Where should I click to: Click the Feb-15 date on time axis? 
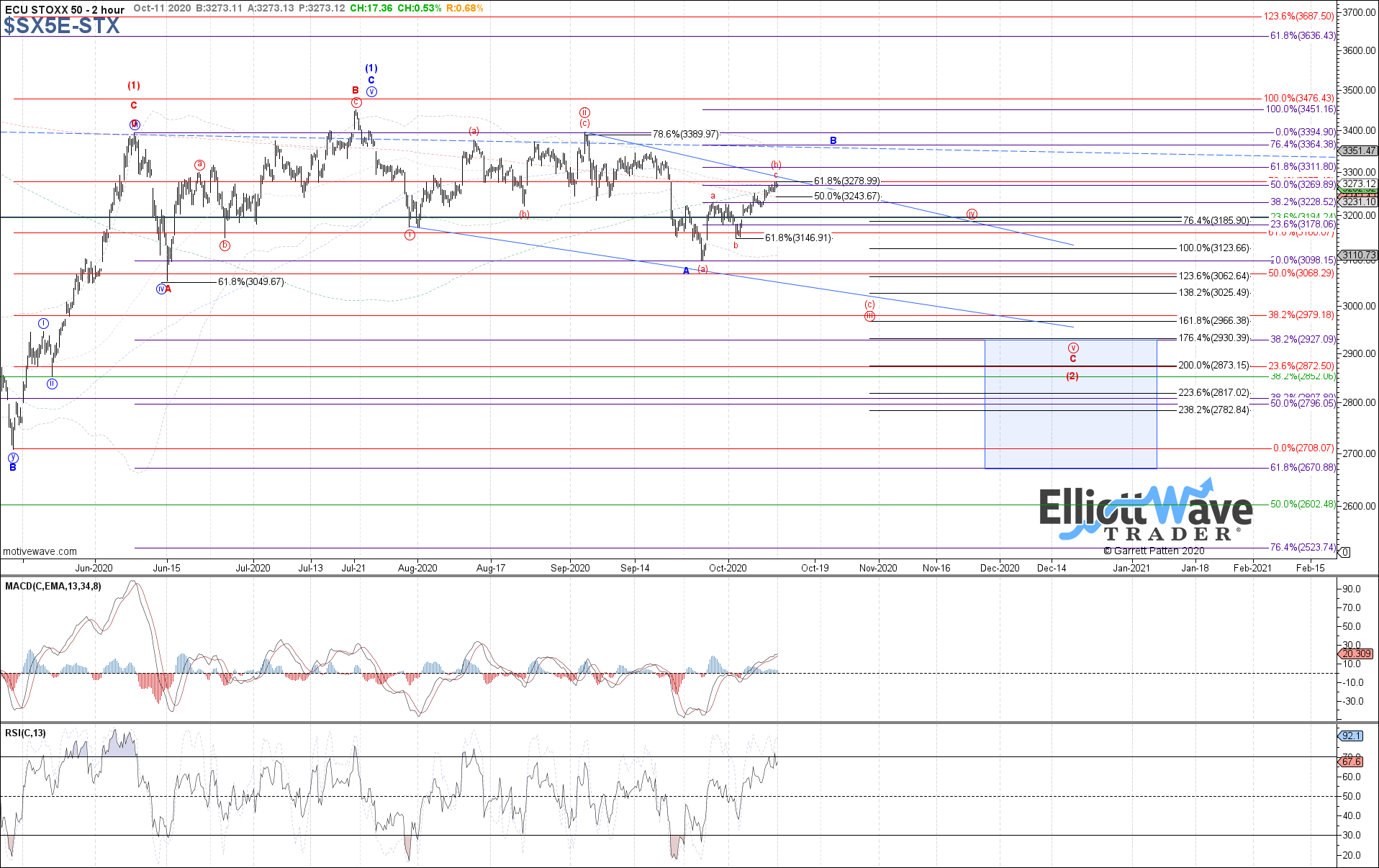[1310, 568]
